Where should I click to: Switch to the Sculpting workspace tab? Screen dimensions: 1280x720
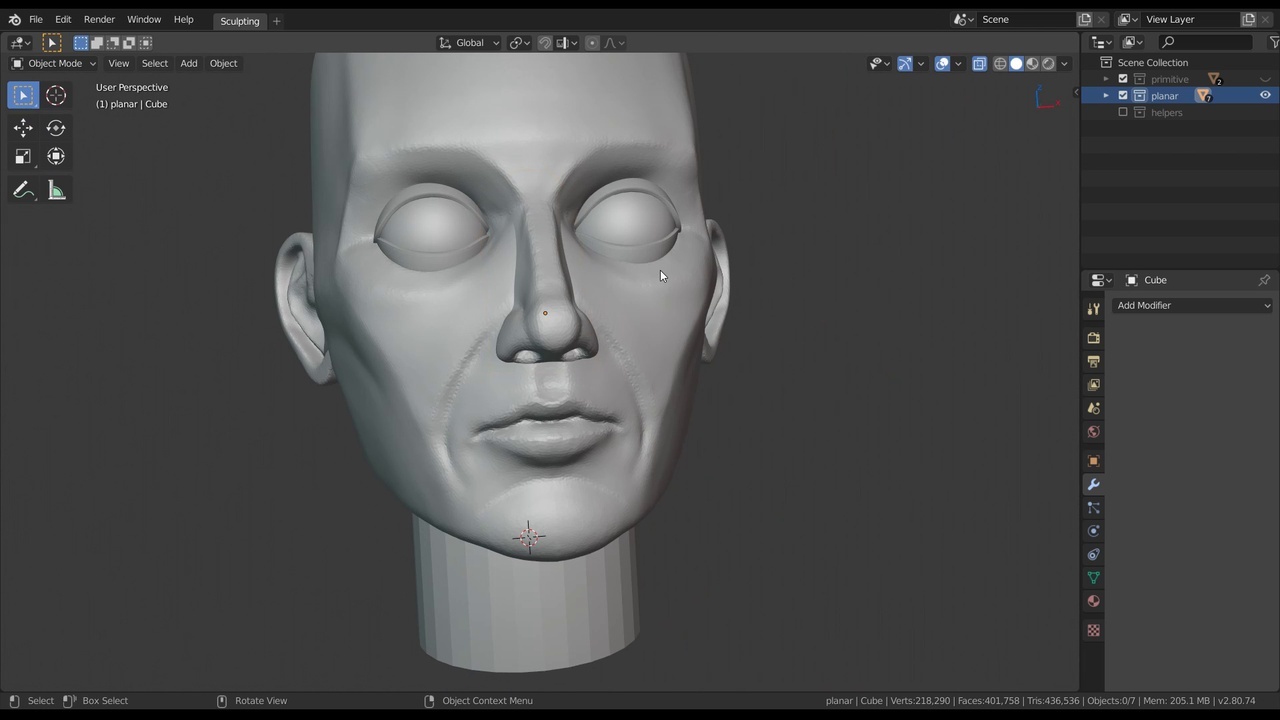239,20
